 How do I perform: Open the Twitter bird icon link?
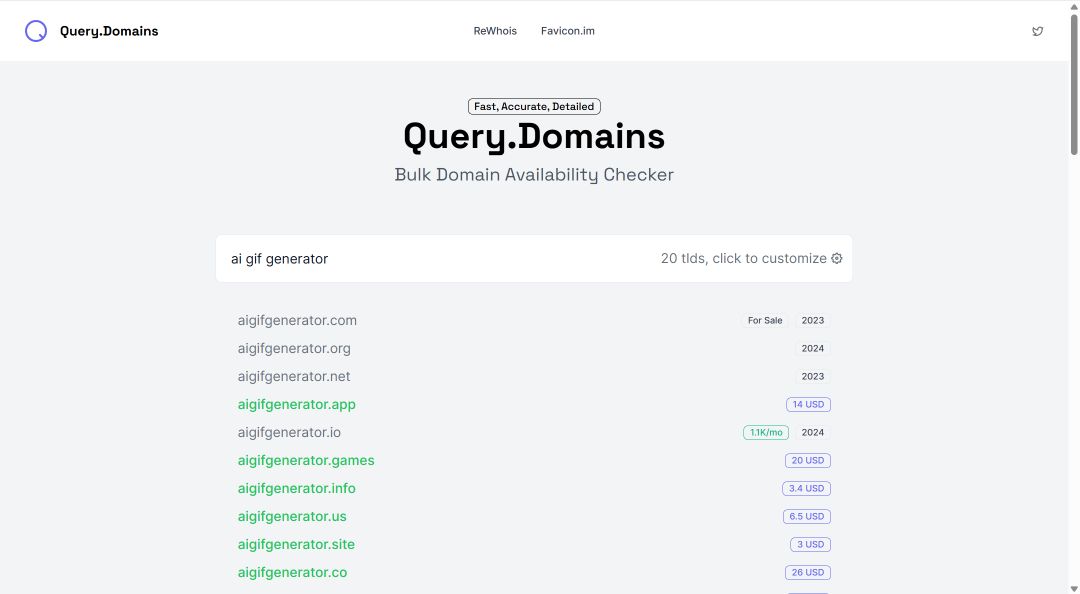point(1037,31)
